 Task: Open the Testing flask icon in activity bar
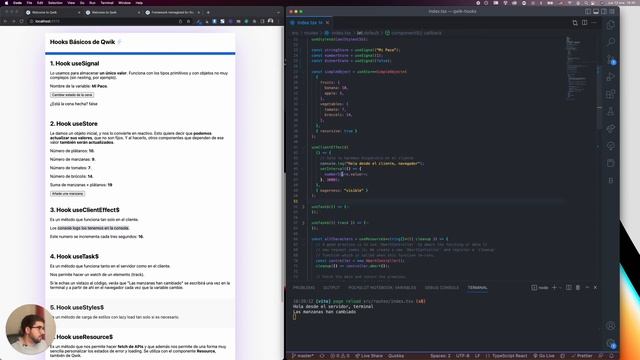point(611,111)
